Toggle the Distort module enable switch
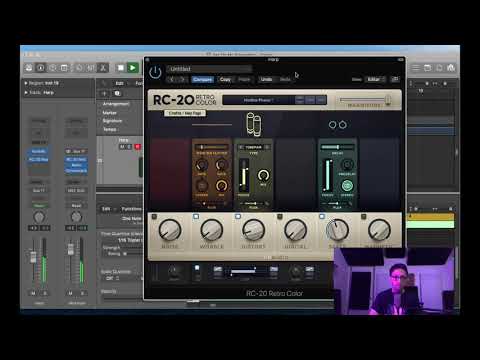Screen dimensions: 480x360 coord(238,217)
